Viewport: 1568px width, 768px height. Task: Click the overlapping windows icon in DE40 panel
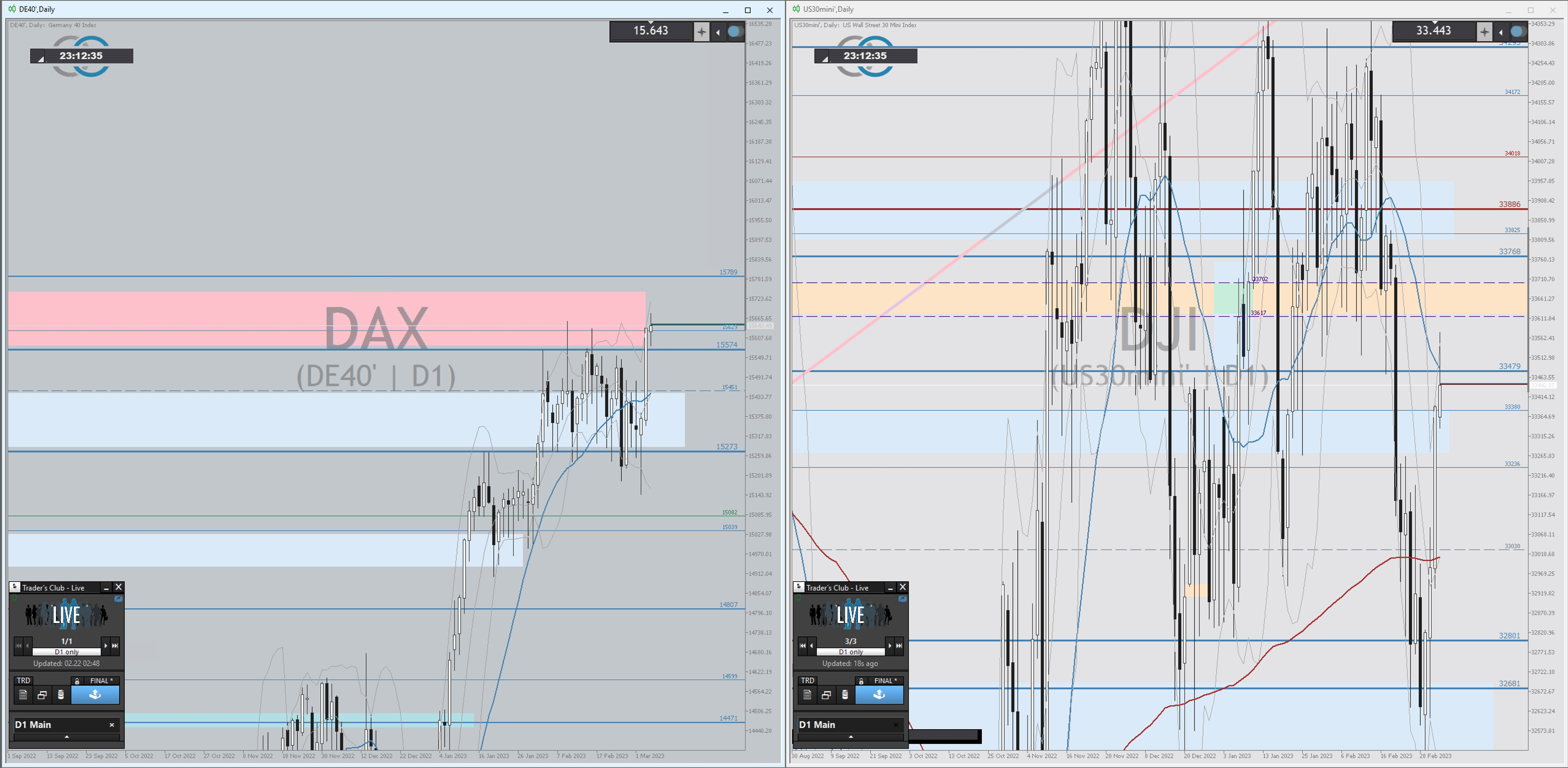point(42,694)
